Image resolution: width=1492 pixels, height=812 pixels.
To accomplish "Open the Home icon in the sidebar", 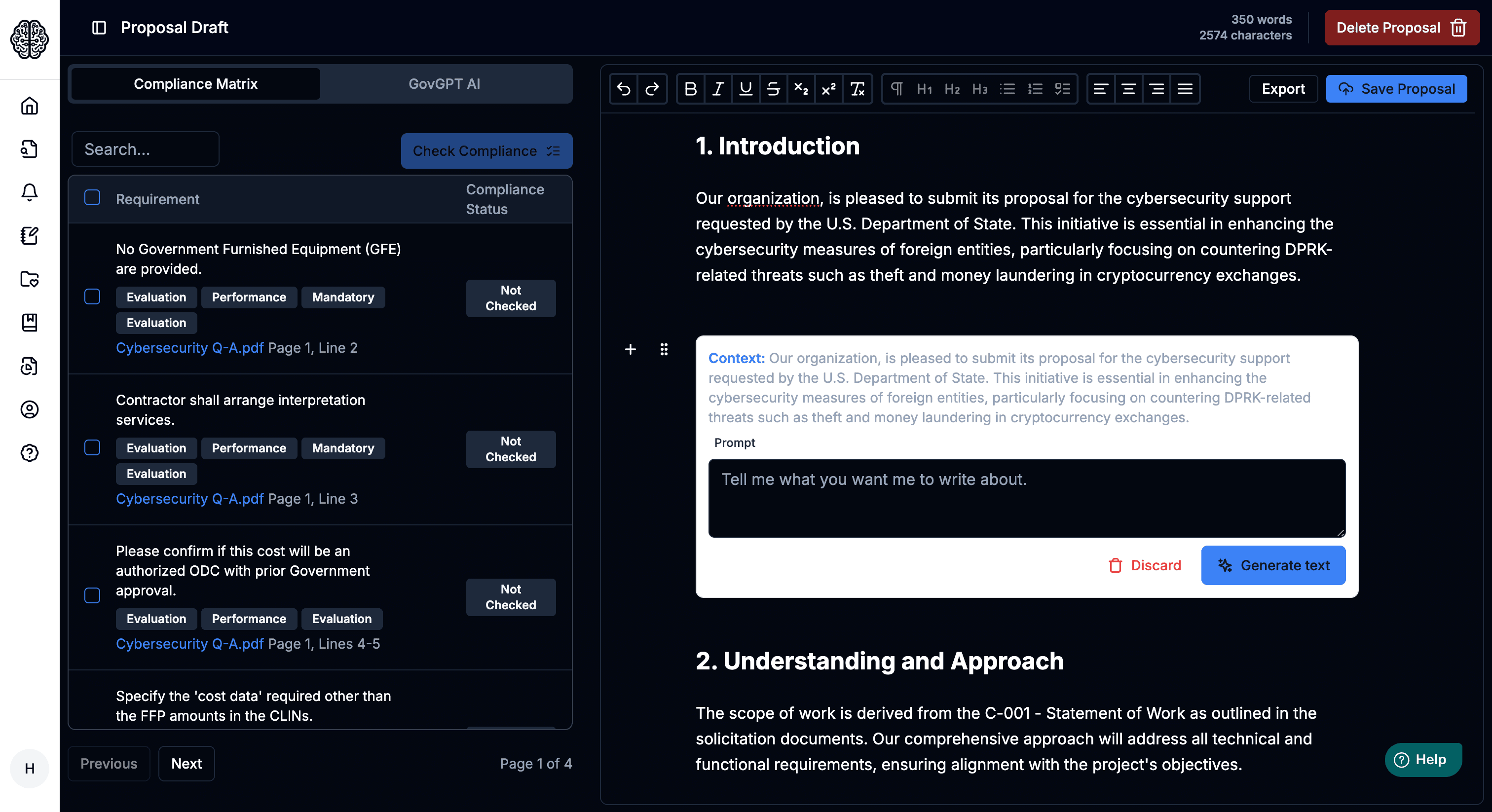I will 30,106.
